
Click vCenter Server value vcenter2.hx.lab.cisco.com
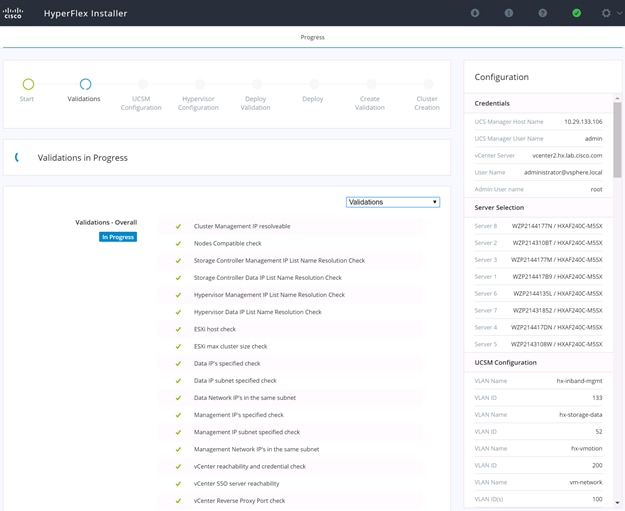click(x=567, y=155)
